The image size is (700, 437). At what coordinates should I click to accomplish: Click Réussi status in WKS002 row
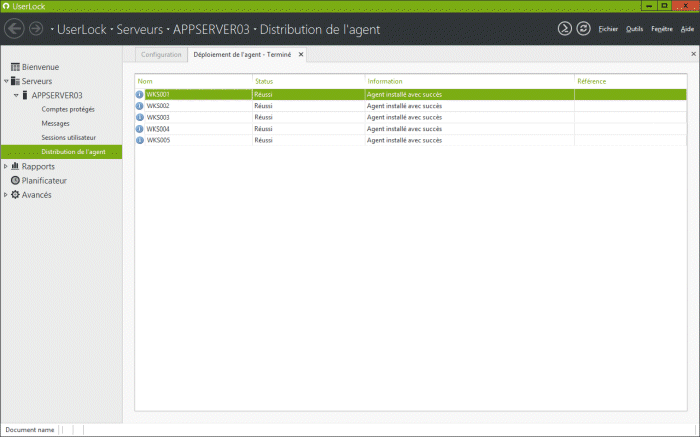click(x=263, y=106)
